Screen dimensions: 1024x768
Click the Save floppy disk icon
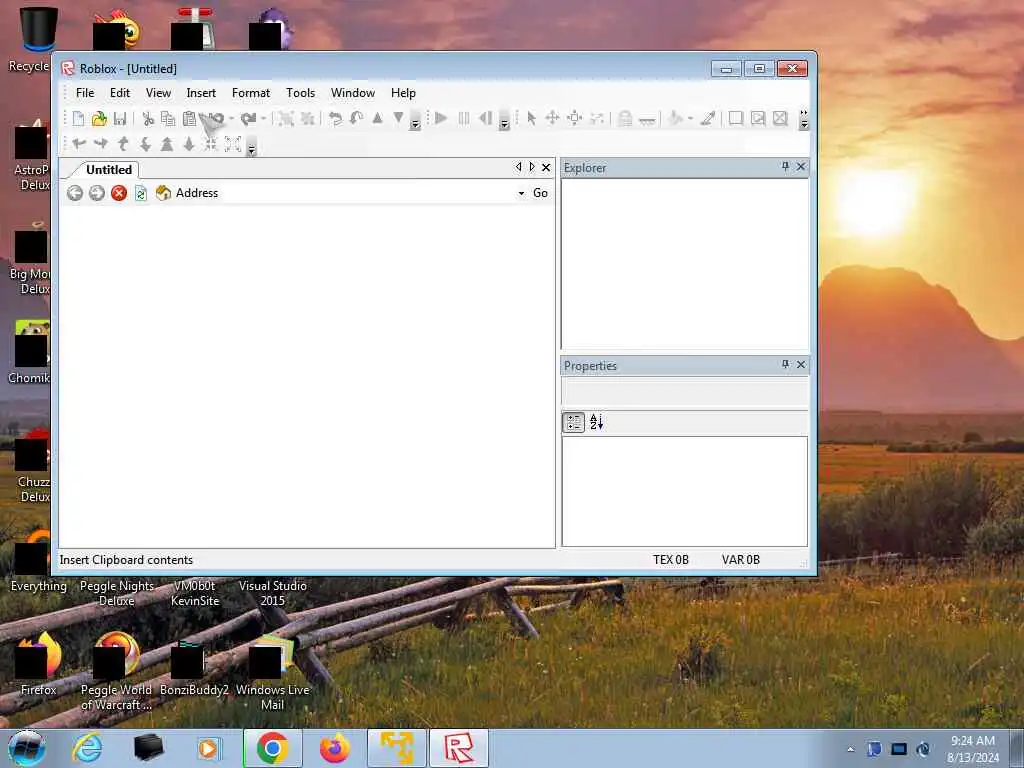click(120, 118)
